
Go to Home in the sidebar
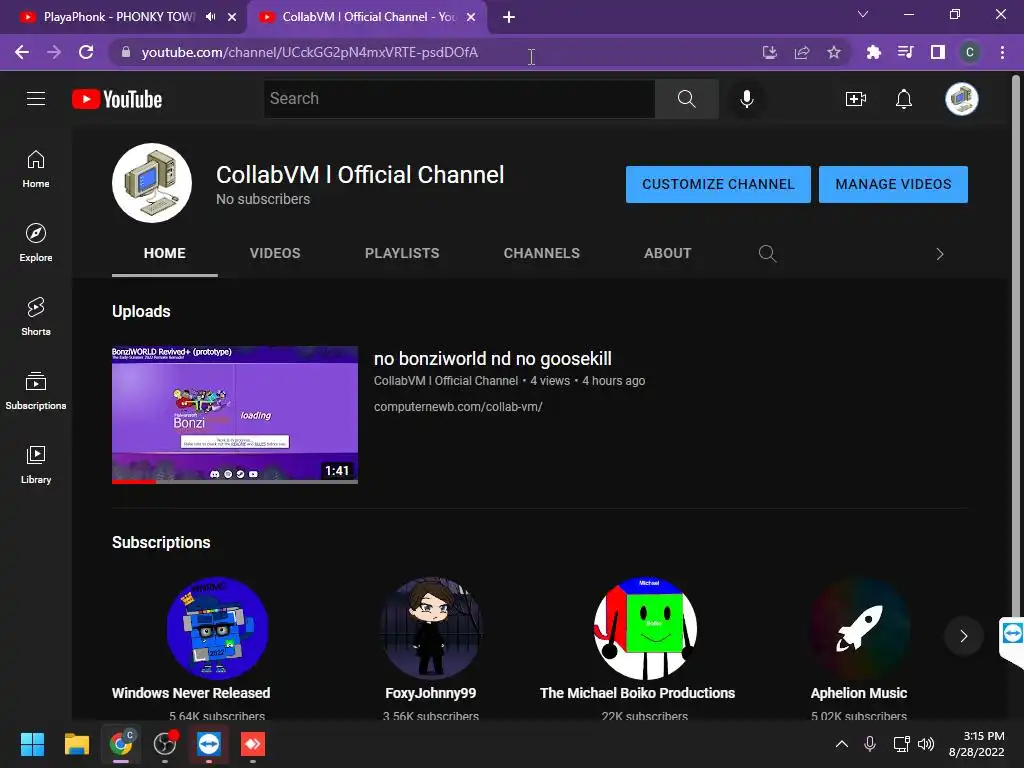pyautogui.click(x=36, y=169)
